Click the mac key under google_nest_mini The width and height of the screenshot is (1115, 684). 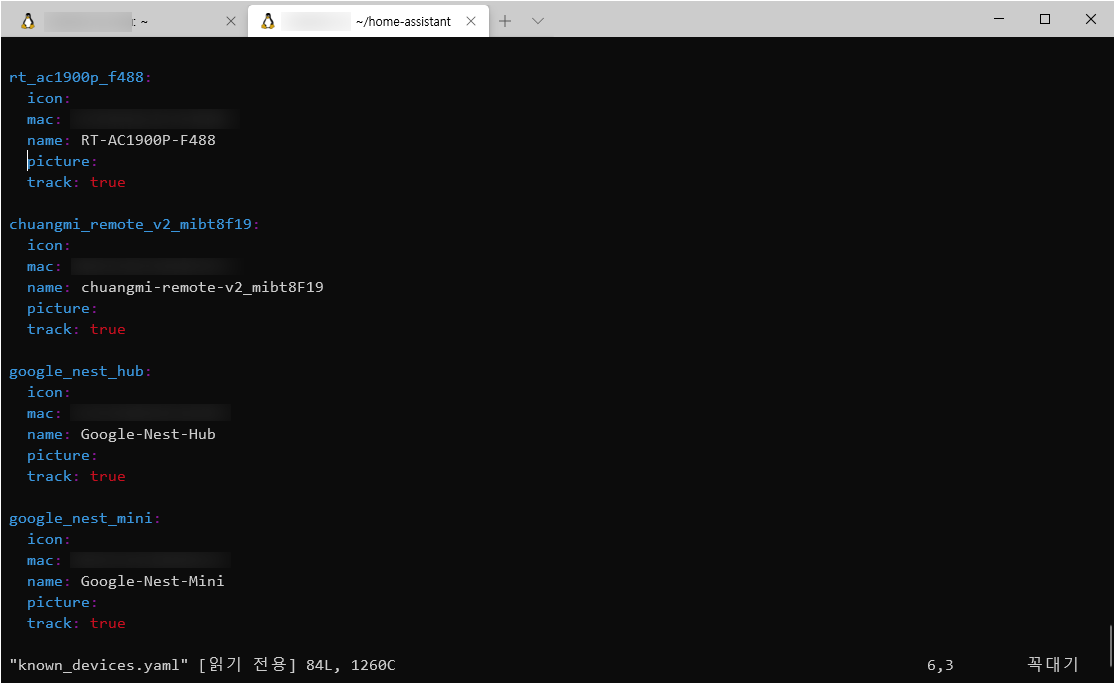click(x=40, y=561)
